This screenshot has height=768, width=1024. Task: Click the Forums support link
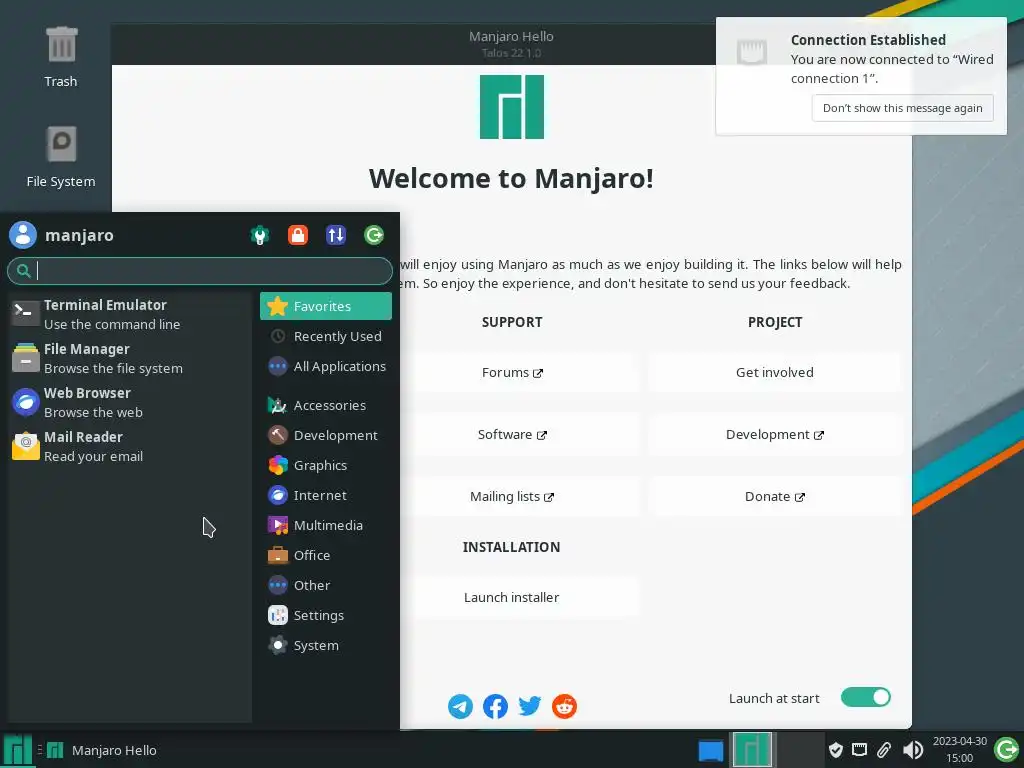[511, 372]
